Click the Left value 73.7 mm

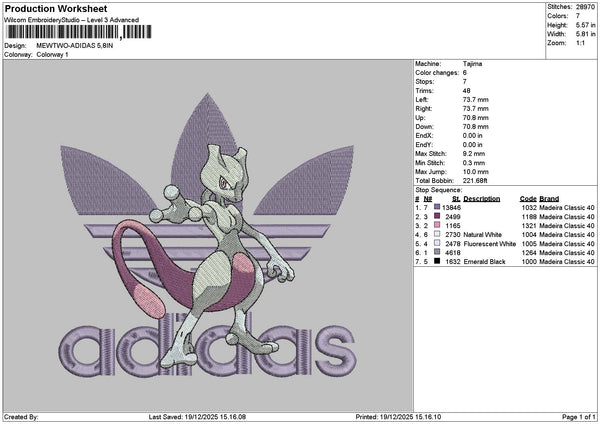tap(476, 100)
